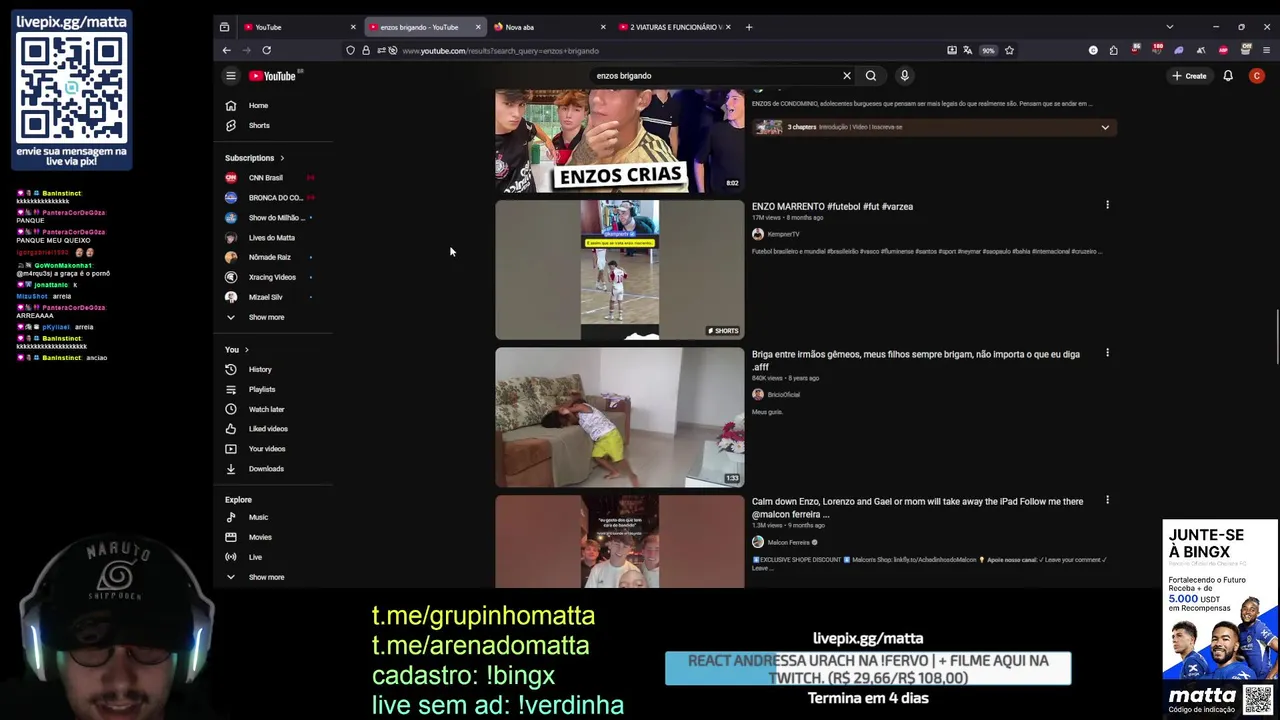Open the ENZO MARRENTO #futebol video title
The height and width of the screenshot is (720, 1280).
832,207
